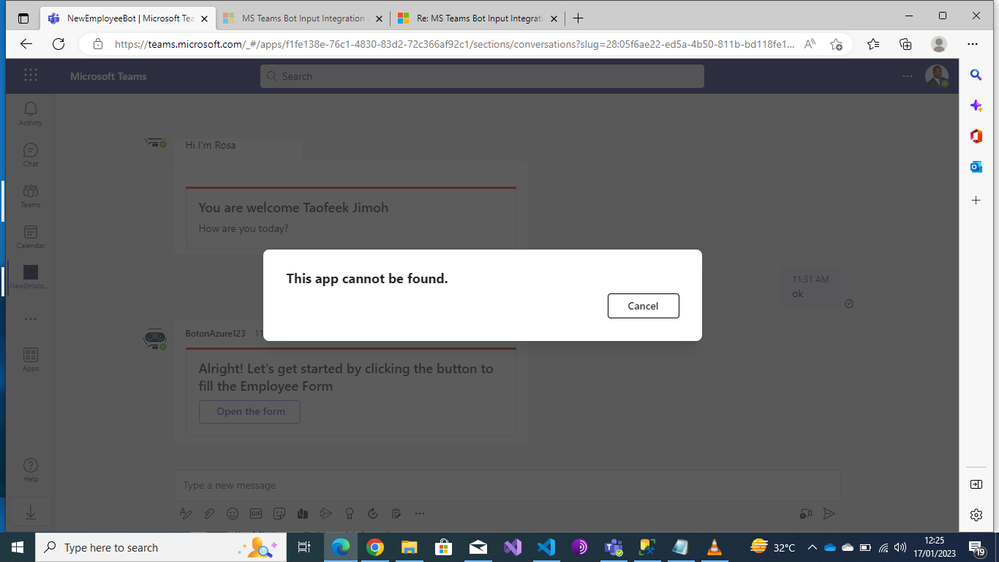Open VLC media player from taskbar
This screenshot has width=999, height=562.
point(714,547)
